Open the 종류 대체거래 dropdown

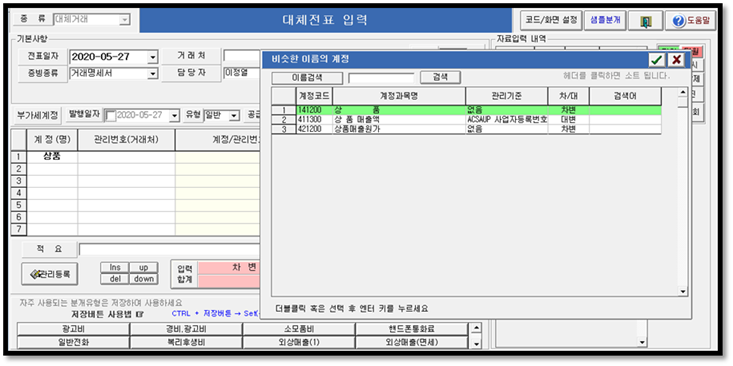click(124, 20)
